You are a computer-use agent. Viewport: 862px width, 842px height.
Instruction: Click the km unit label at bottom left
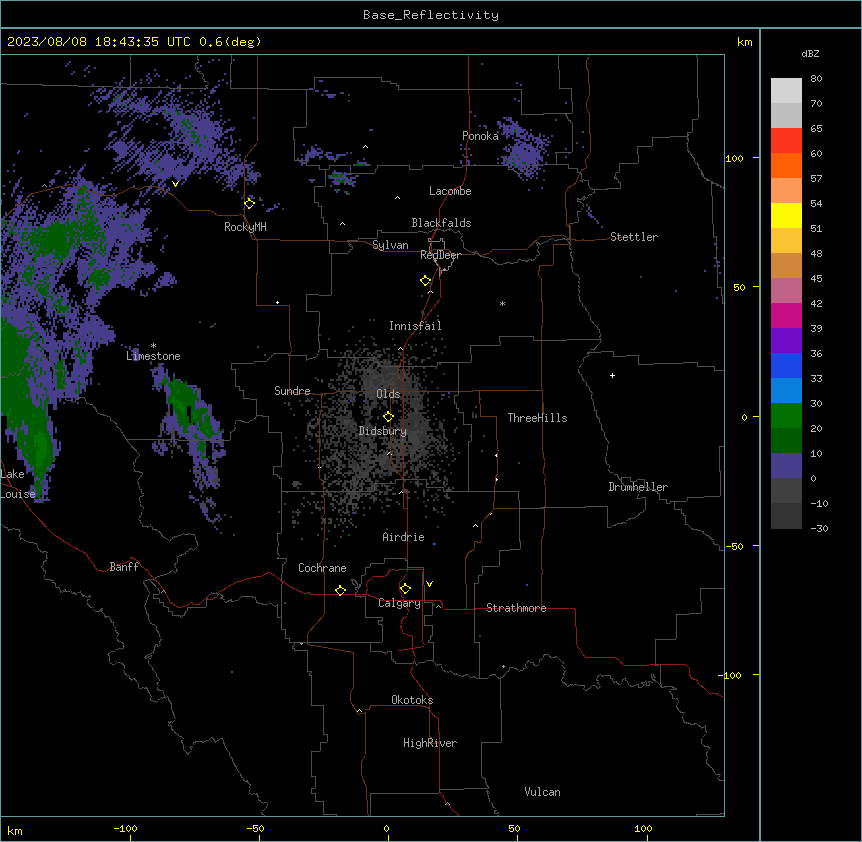point(14,830)
